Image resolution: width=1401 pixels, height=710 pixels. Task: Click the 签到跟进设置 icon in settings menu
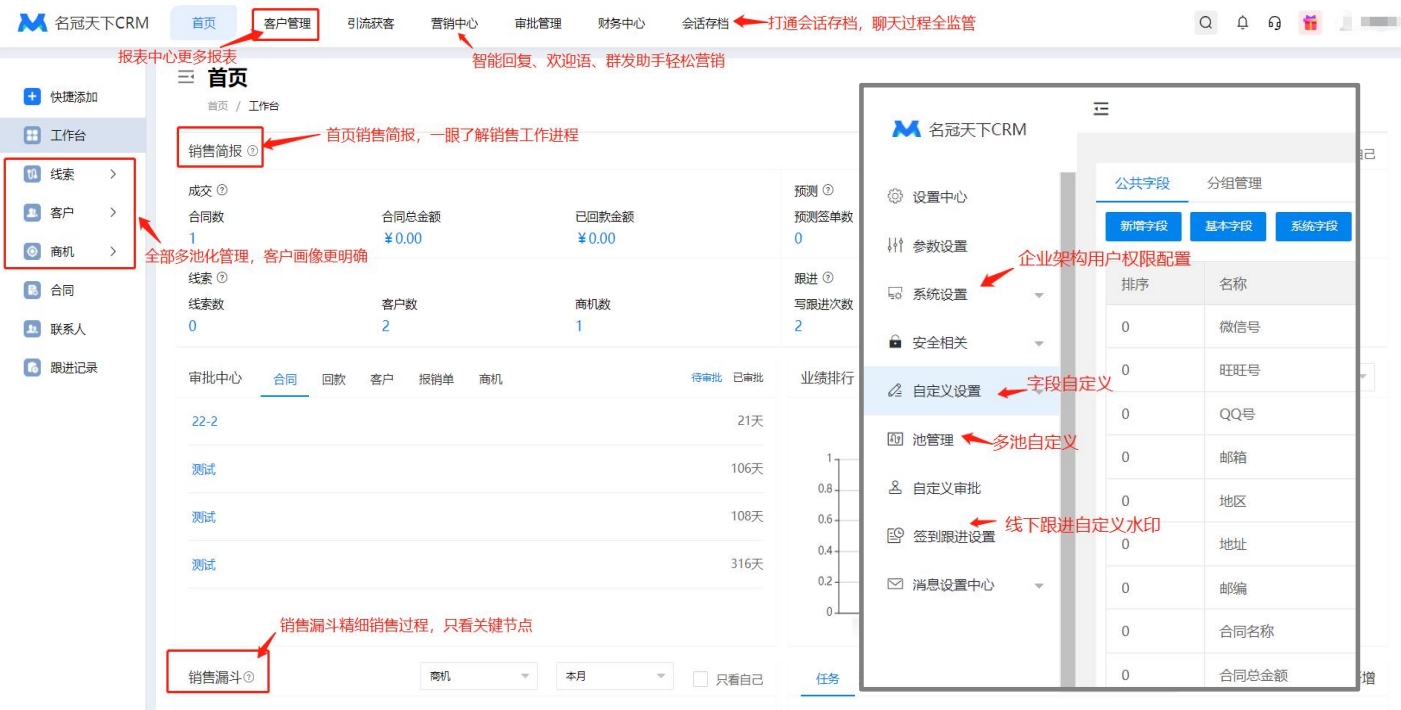896,536
